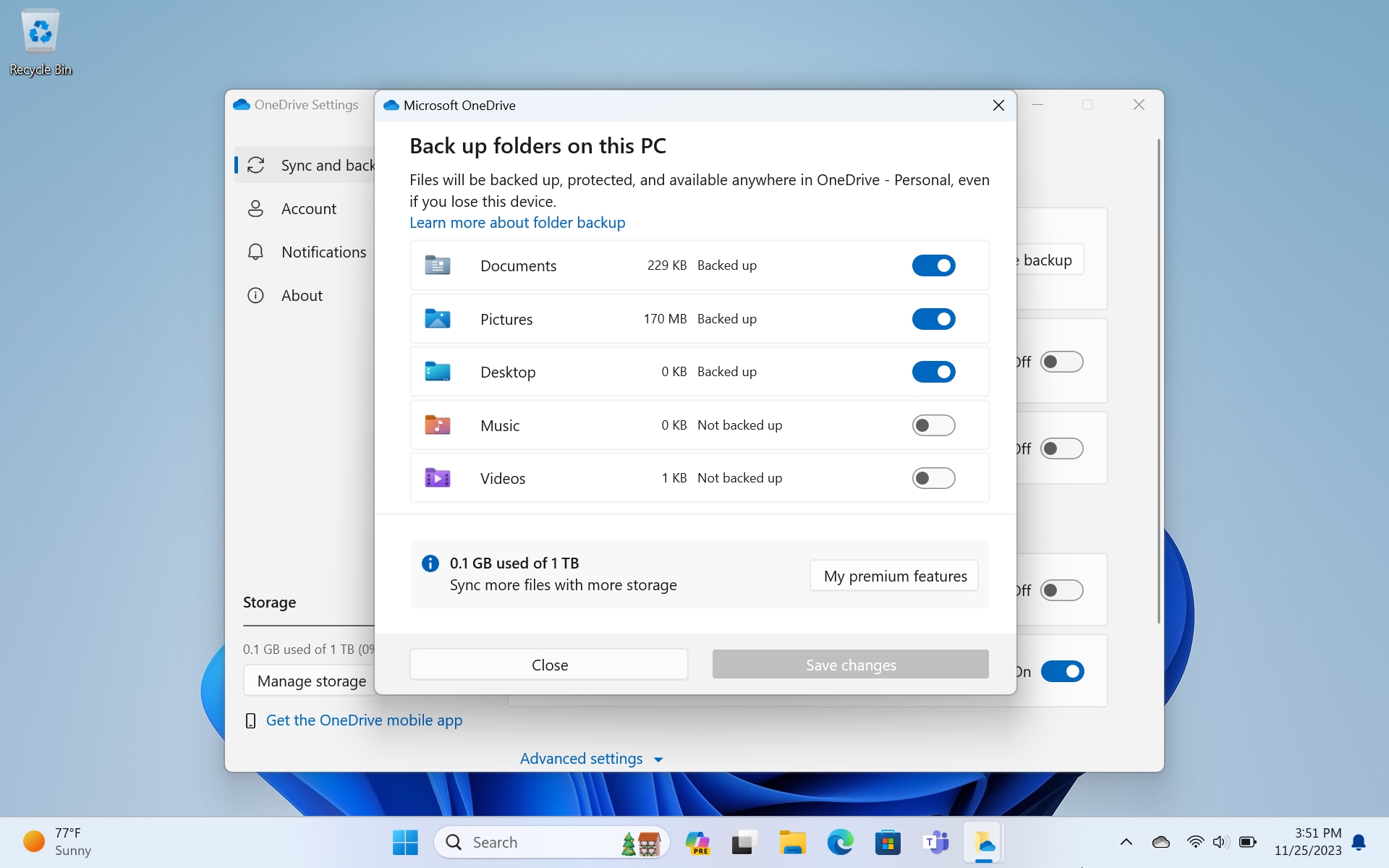The width and height of the screenshot is (1389, 868).
Task: Turn off Documents folder backup
Action: (x=933, y=265)
